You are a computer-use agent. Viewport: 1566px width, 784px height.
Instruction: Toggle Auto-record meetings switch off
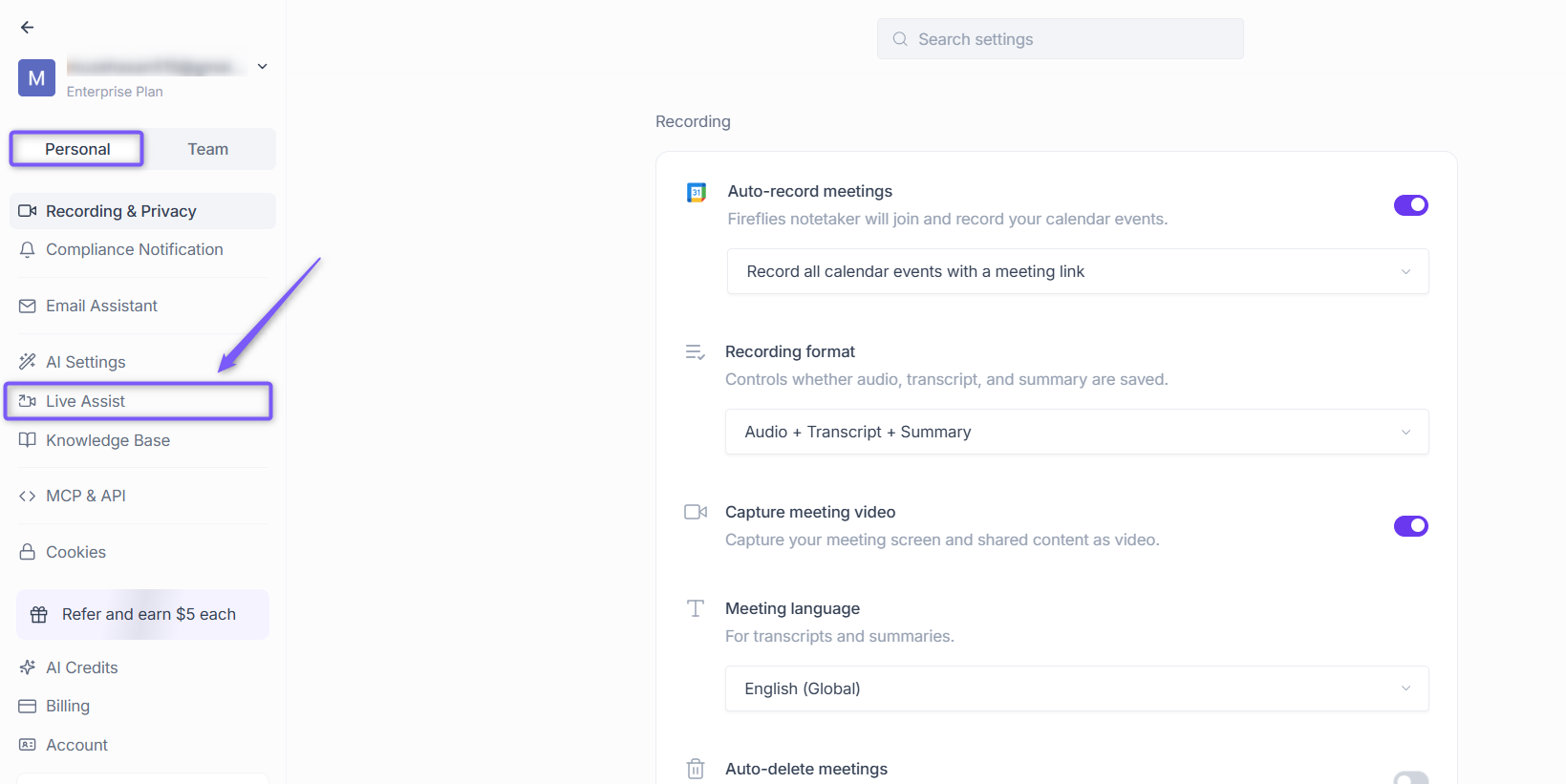click(x=1410, y=205)
